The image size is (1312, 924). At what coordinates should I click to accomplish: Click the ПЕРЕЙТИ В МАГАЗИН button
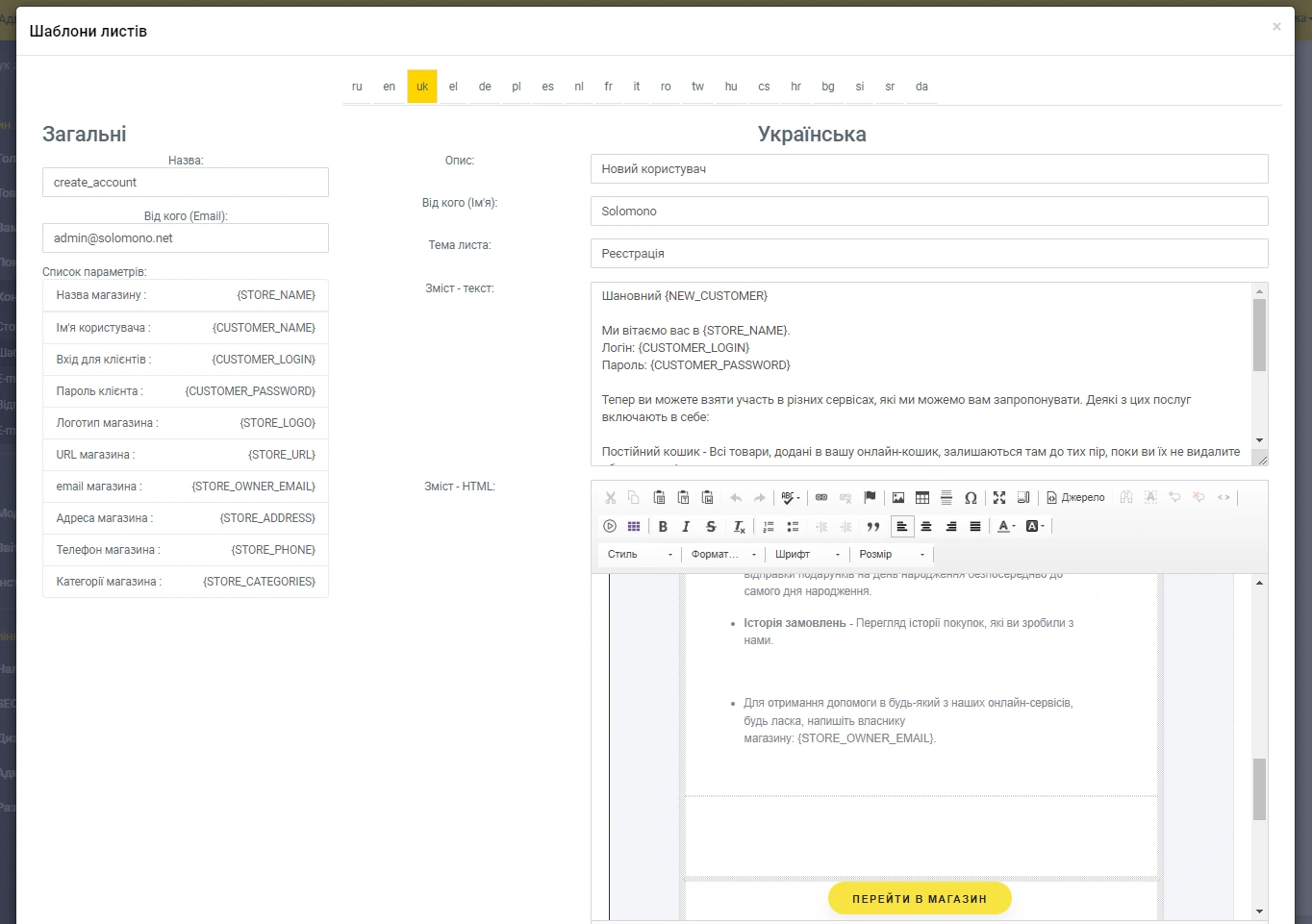[920, 899]
